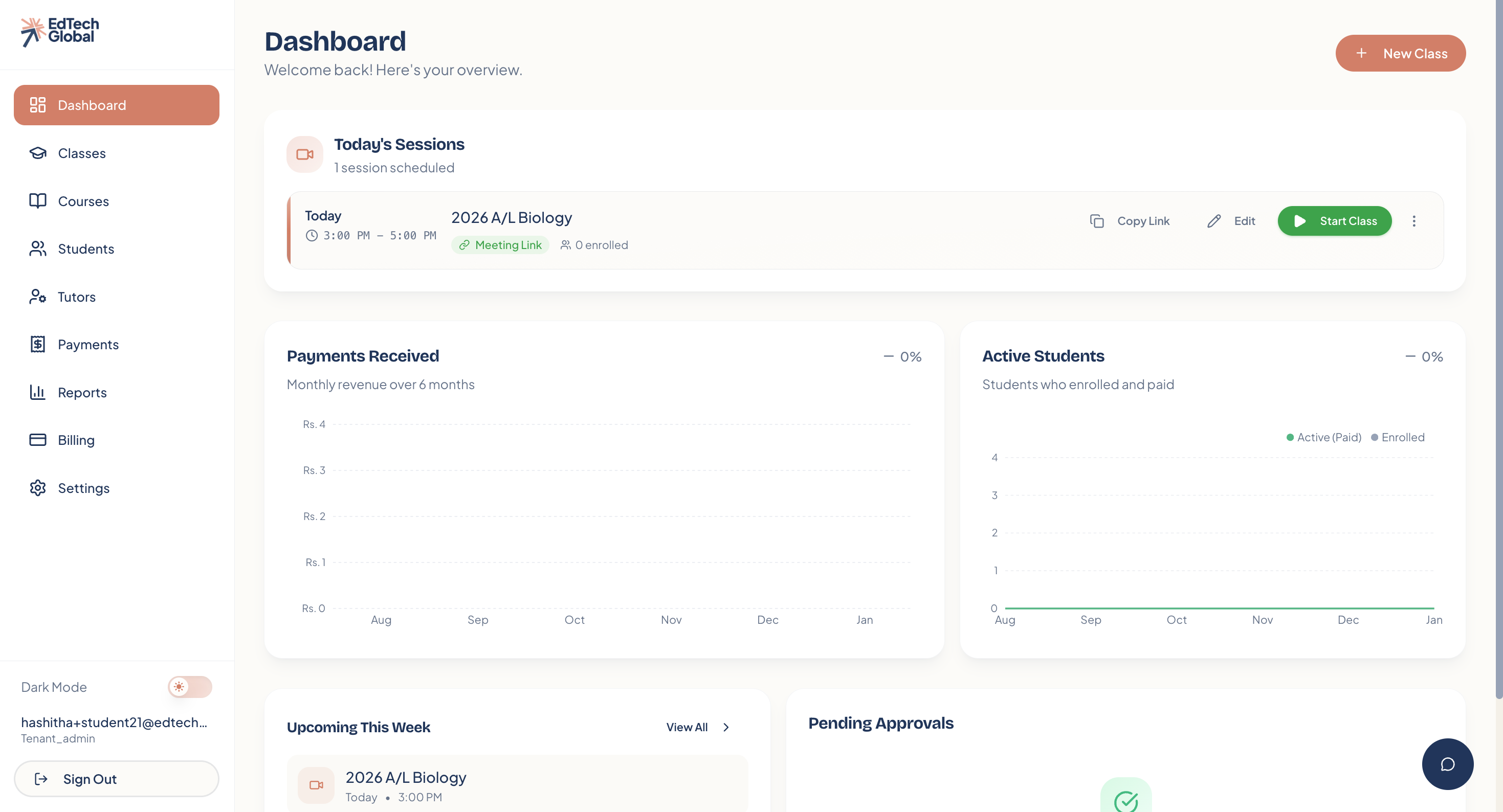Click the Copy Link icon for Biology session
Image resolution: width=1503 pixels, height=812 pixels.
click(1097, 221)
